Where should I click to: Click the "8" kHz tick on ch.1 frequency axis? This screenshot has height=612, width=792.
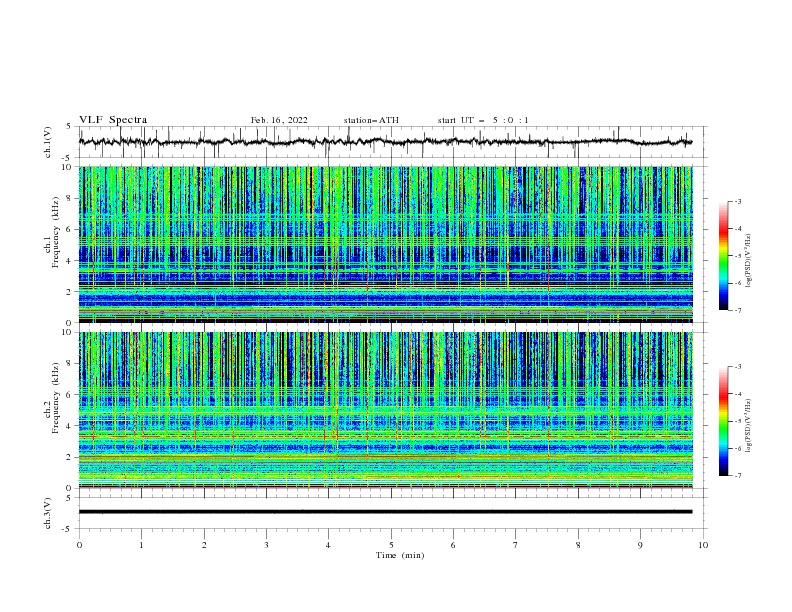pyautogui.click(x=70, y=198)
